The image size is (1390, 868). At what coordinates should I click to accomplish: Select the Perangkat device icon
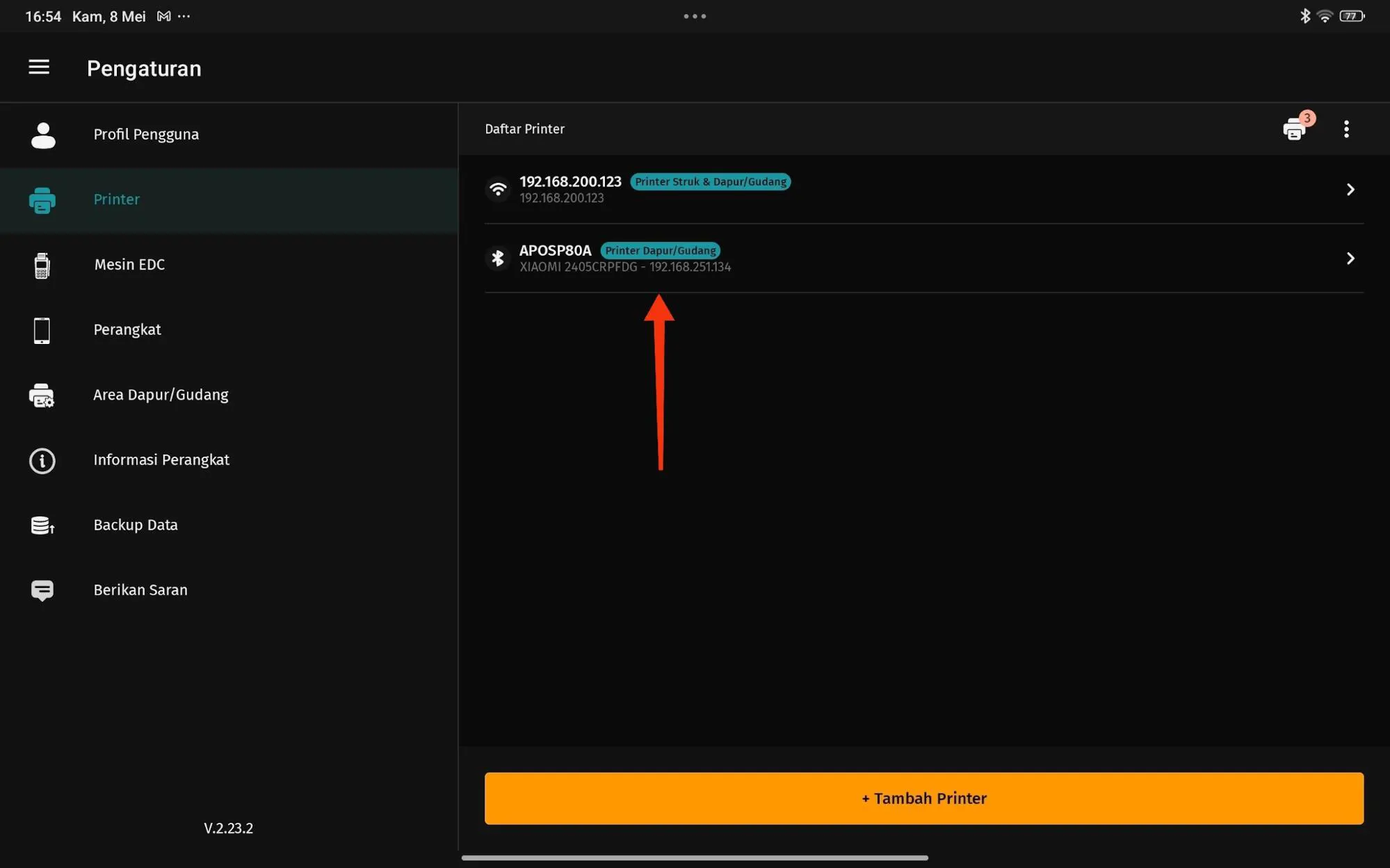tap(42, 329)
